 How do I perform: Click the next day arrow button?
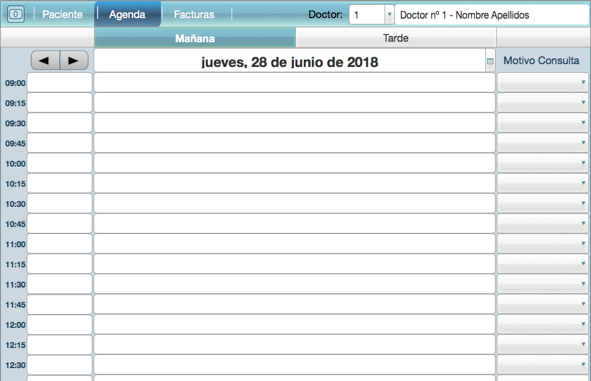[74, 60]
